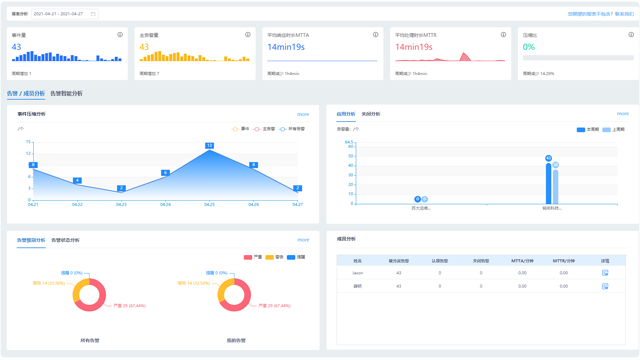The height and width of the screenshot is (360, 640).
Task: Click the orange mini bar chart in the 主告警量 card
Action: point(195,56)
